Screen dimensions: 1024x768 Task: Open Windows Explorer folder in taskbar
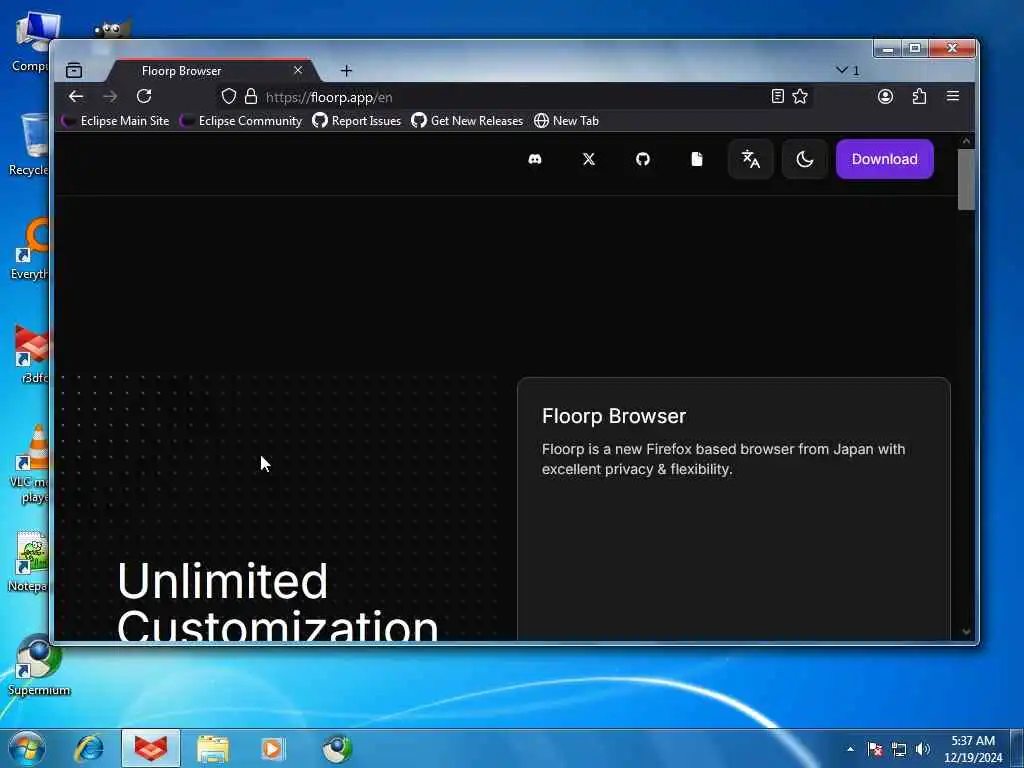213,748
